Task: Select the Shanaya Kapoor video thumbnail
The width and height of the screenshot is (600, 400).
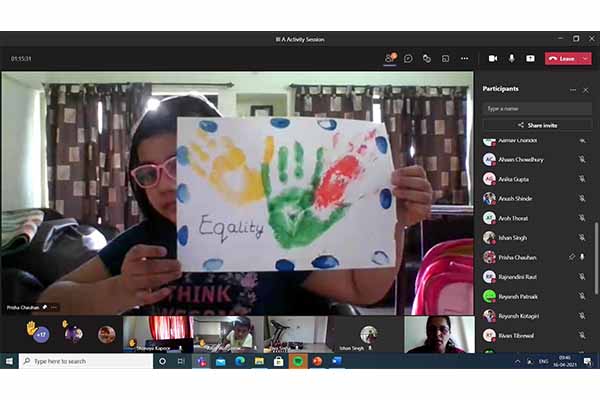Action: pos(158,334)
